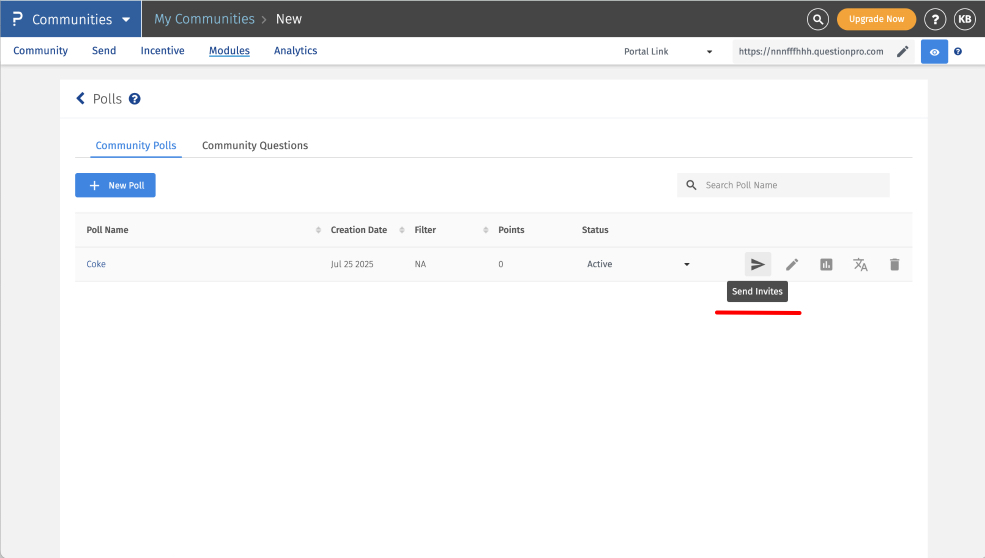
Task: Expand the Active status dropdown
Action: pyautogui.click(x=686, y=264)
